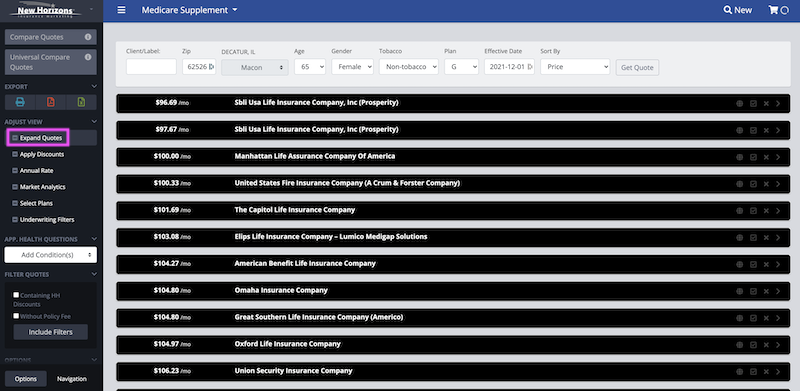800x391 pixels.
Task: Toggle the Apply Discounts option
Action: click(38, 154)
